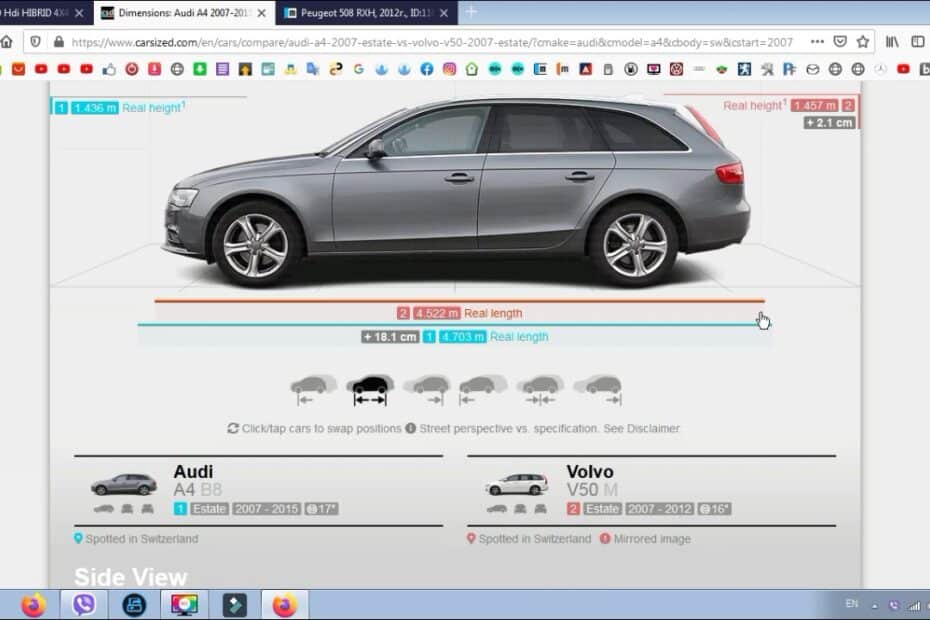Click the See Disclaimer link
The image size is (930, 620).
click(641, 428)
